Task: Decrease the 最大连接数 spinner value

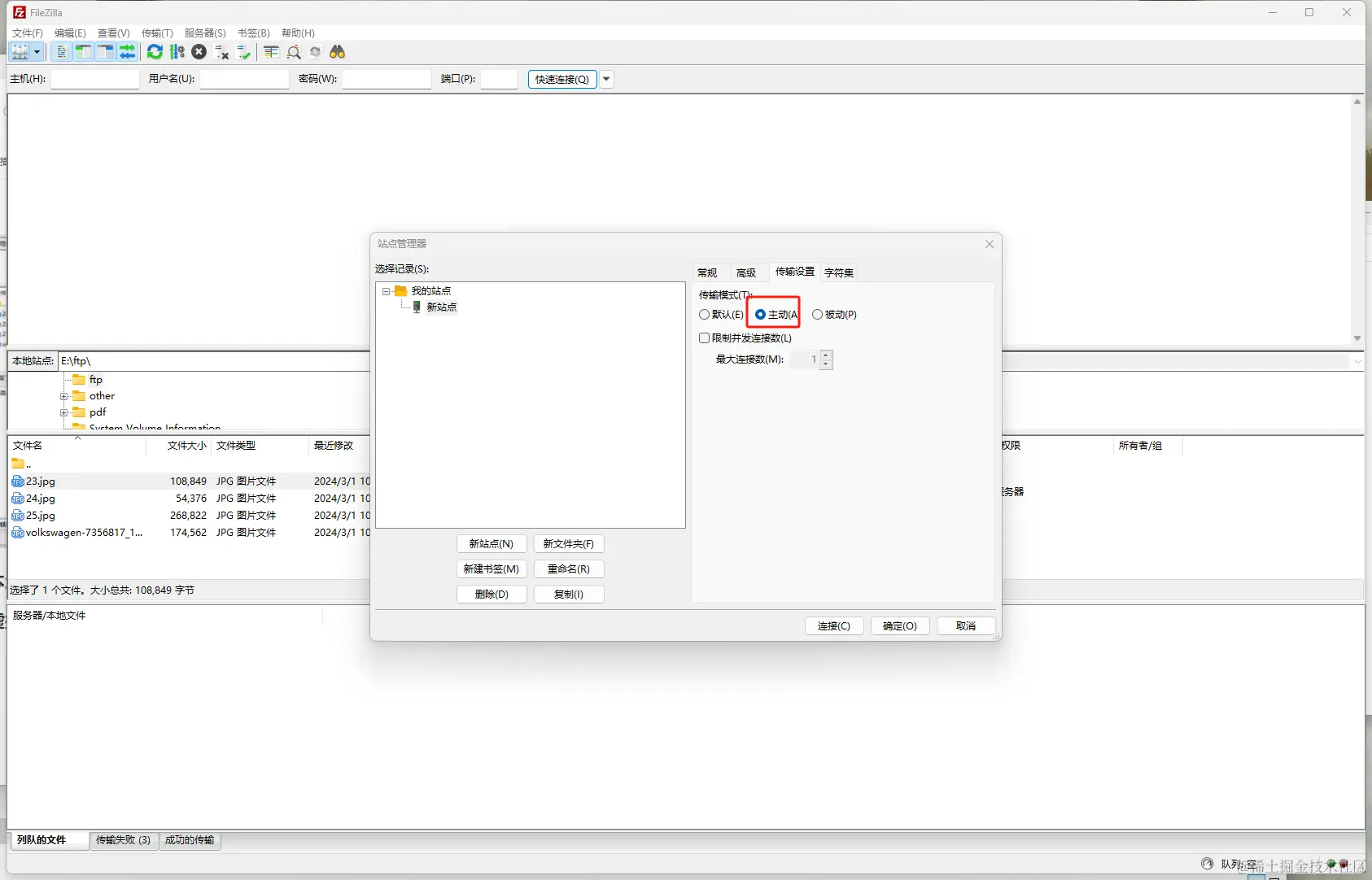Action: 826,364
